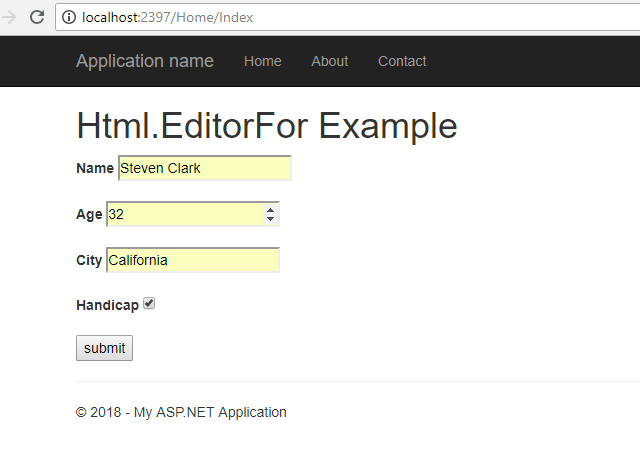Decrease Age with the down arrow
Viewport: 640px width, 468px height.
click(x=270, y=219)
